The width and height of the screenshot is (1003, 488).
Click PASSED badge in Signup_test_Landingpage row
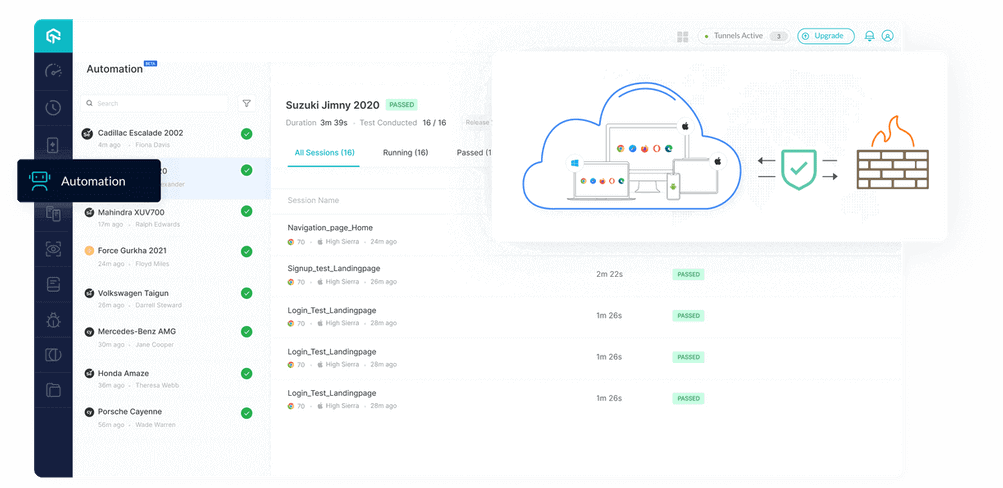pos(688,274)
